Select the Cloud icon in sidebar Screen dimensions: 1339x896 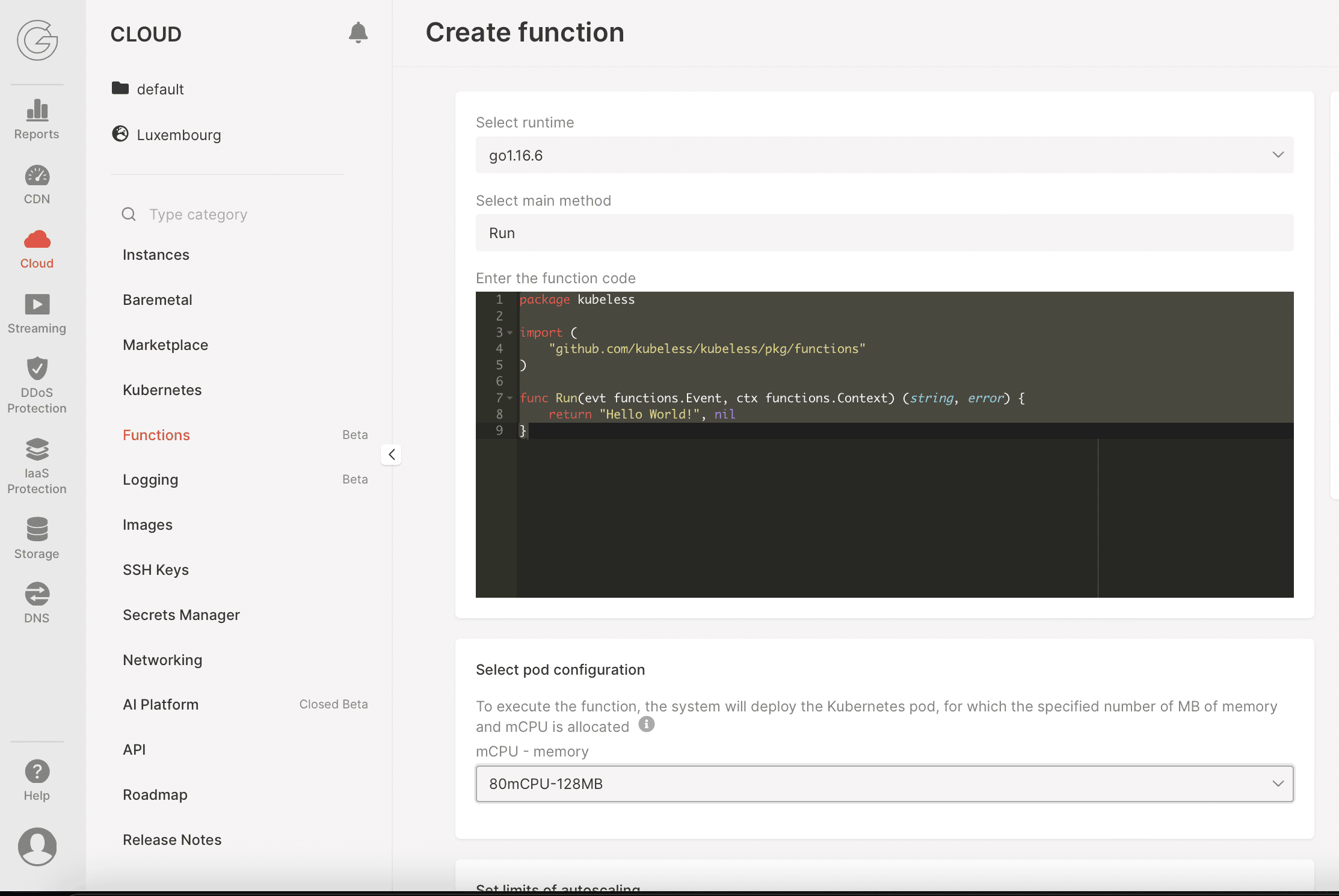37,239
